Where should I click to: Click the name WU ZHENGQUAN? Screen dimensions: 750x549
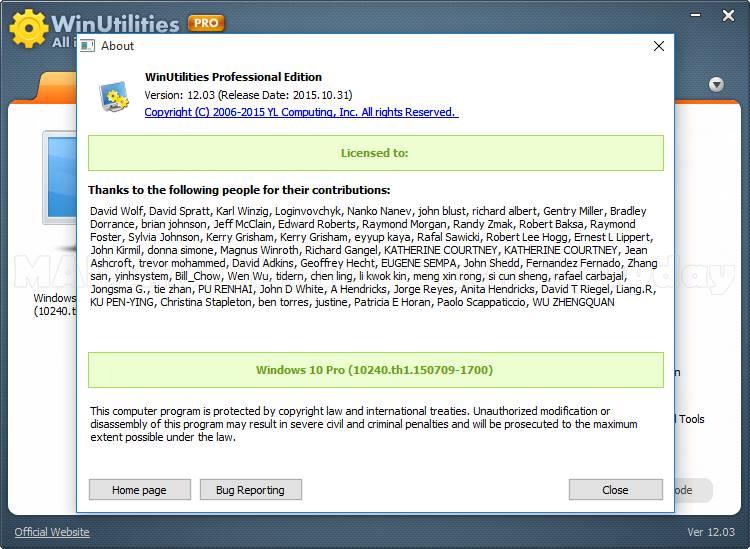573,302
